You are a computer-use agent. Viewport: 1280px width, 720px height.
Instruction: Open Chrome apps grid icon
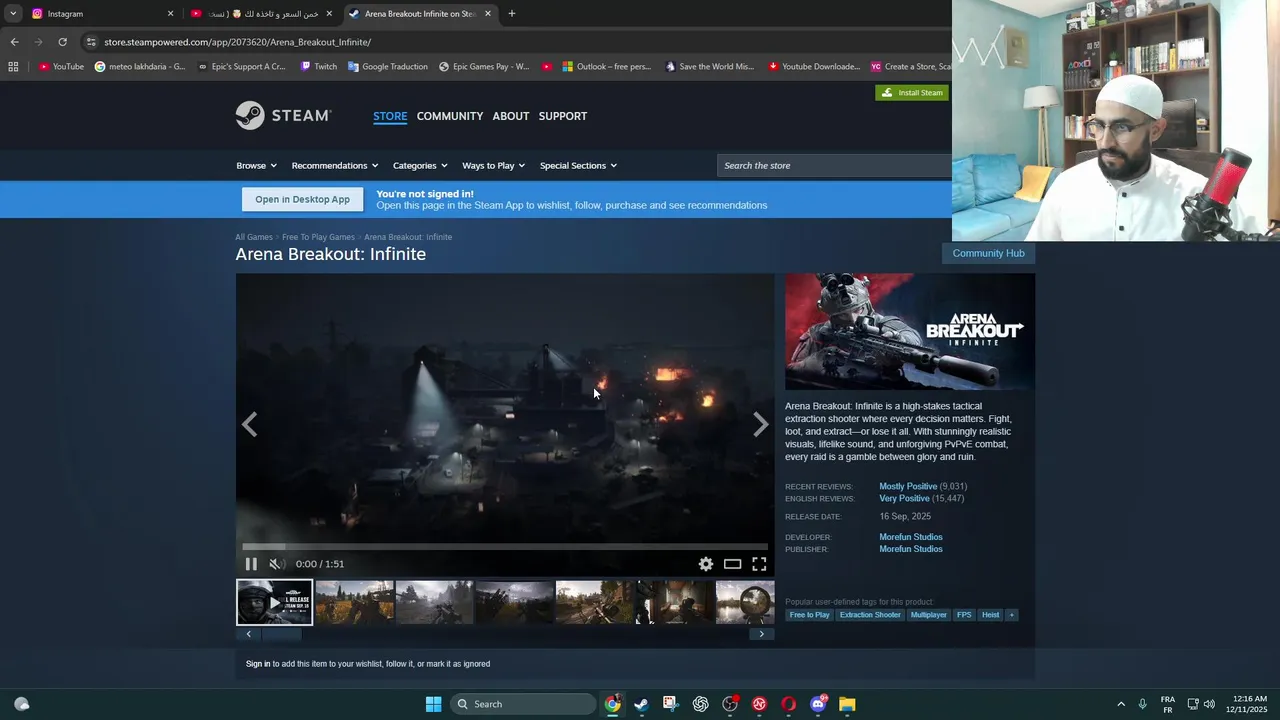coord(13,67)
